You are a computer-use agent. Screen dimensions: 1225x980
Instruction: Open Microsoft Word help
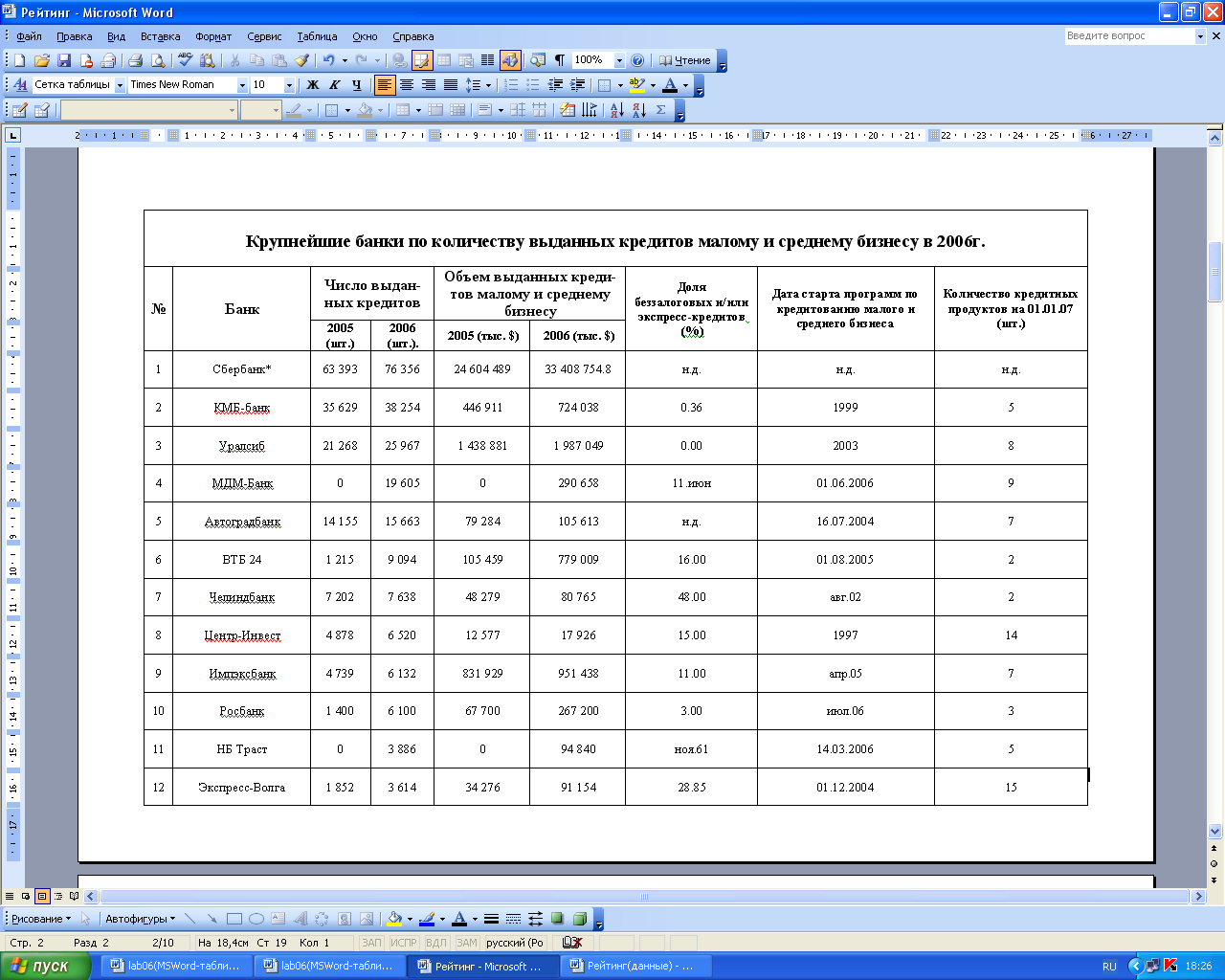pos(638,60)
